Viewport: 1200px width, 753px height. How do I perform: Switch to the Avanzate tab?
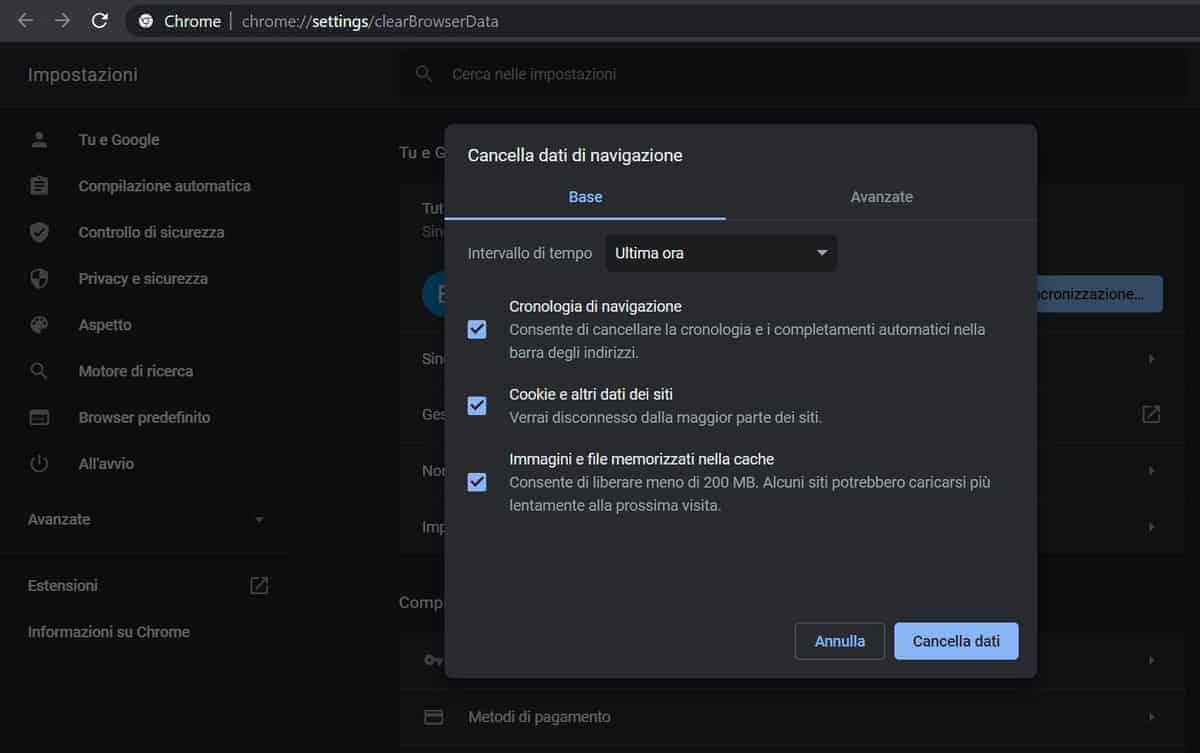click(881, 197)
